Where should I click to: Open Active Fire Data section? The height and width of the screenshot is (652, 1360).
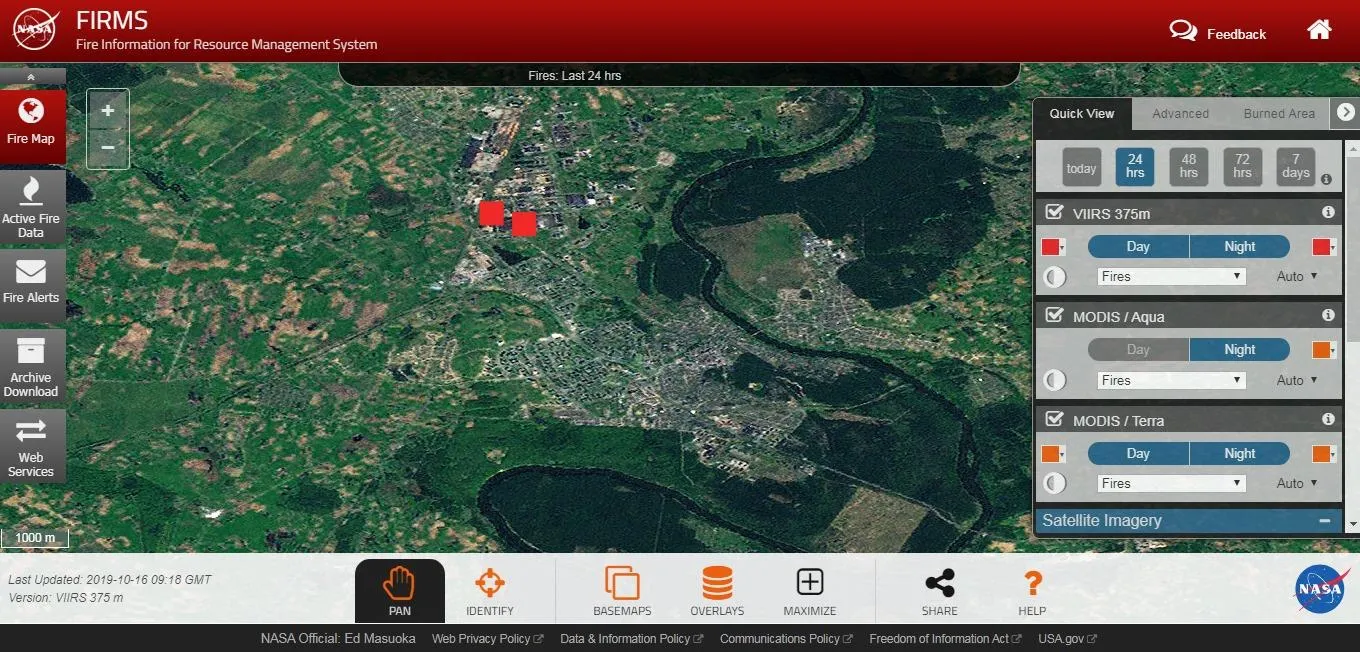pyautogui.click(x=32, y=206)
